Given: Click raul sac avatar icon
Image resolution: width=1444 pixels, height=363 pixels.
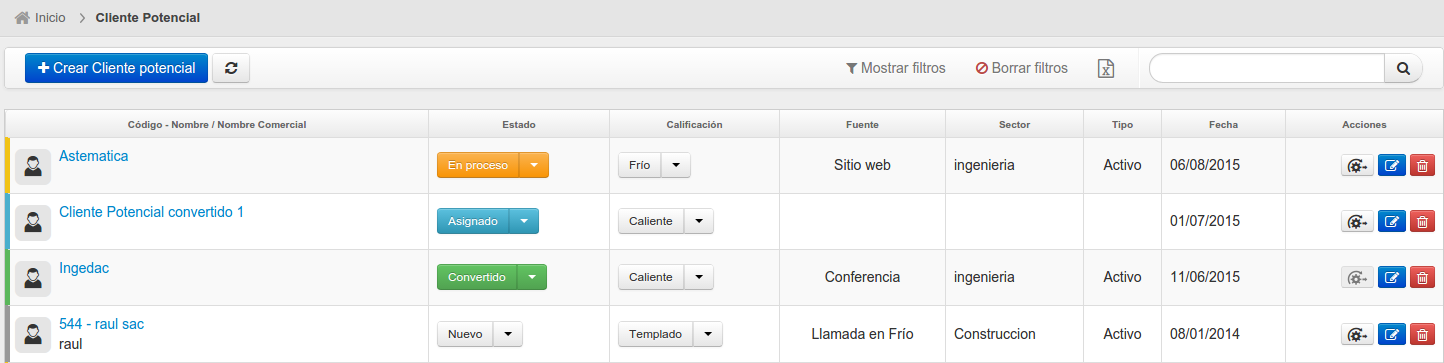Looking at the screenshot, I should [33, 335].
